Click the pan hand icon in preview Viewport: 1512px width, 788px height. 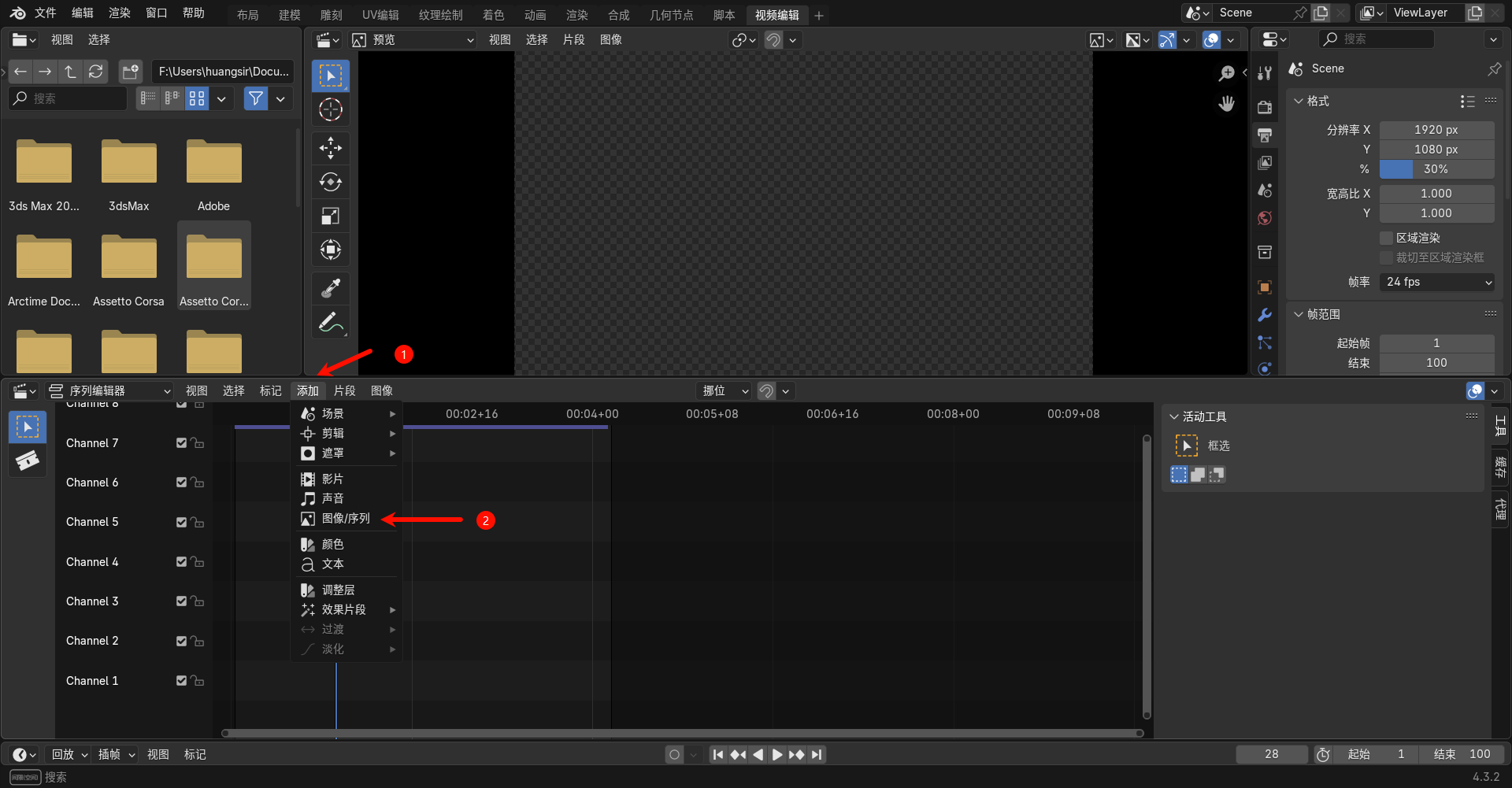(1226, 104)
